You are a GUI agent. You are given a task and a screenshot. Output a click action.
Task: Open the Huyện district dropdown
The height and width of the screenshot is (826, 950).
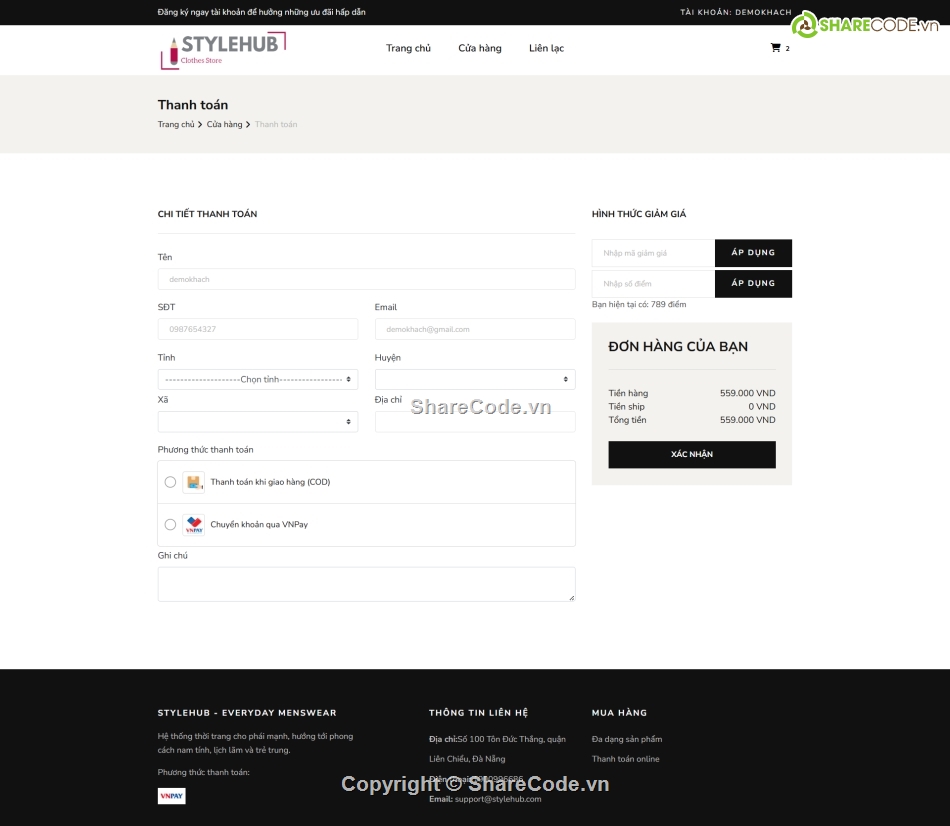click(x=475, y=379)
